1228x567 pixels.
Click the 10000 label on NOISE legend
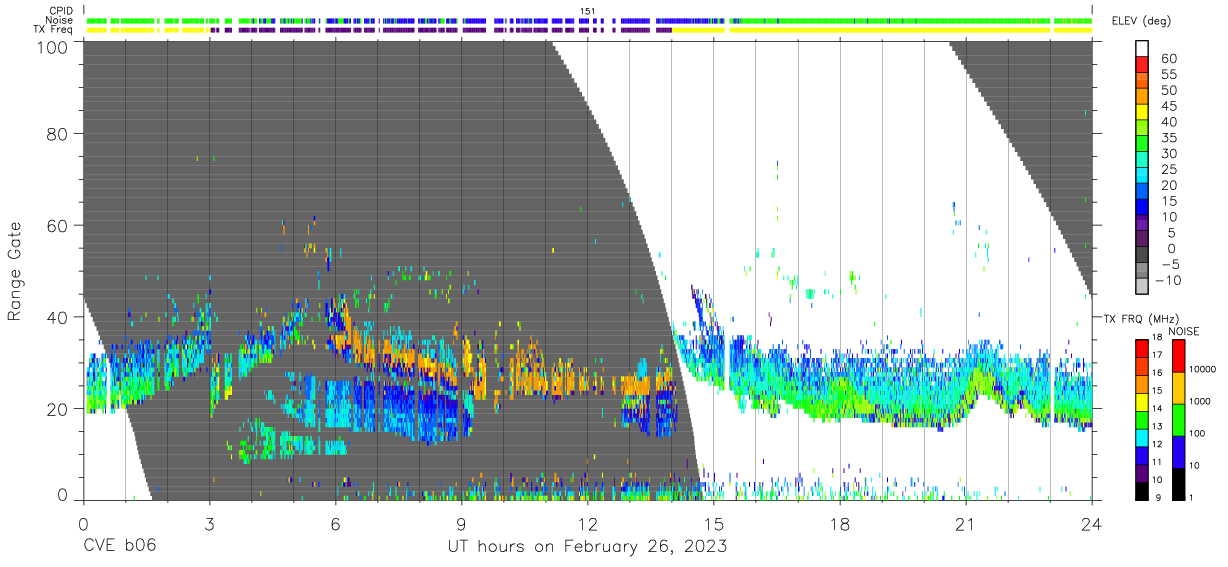(1205, 370)
